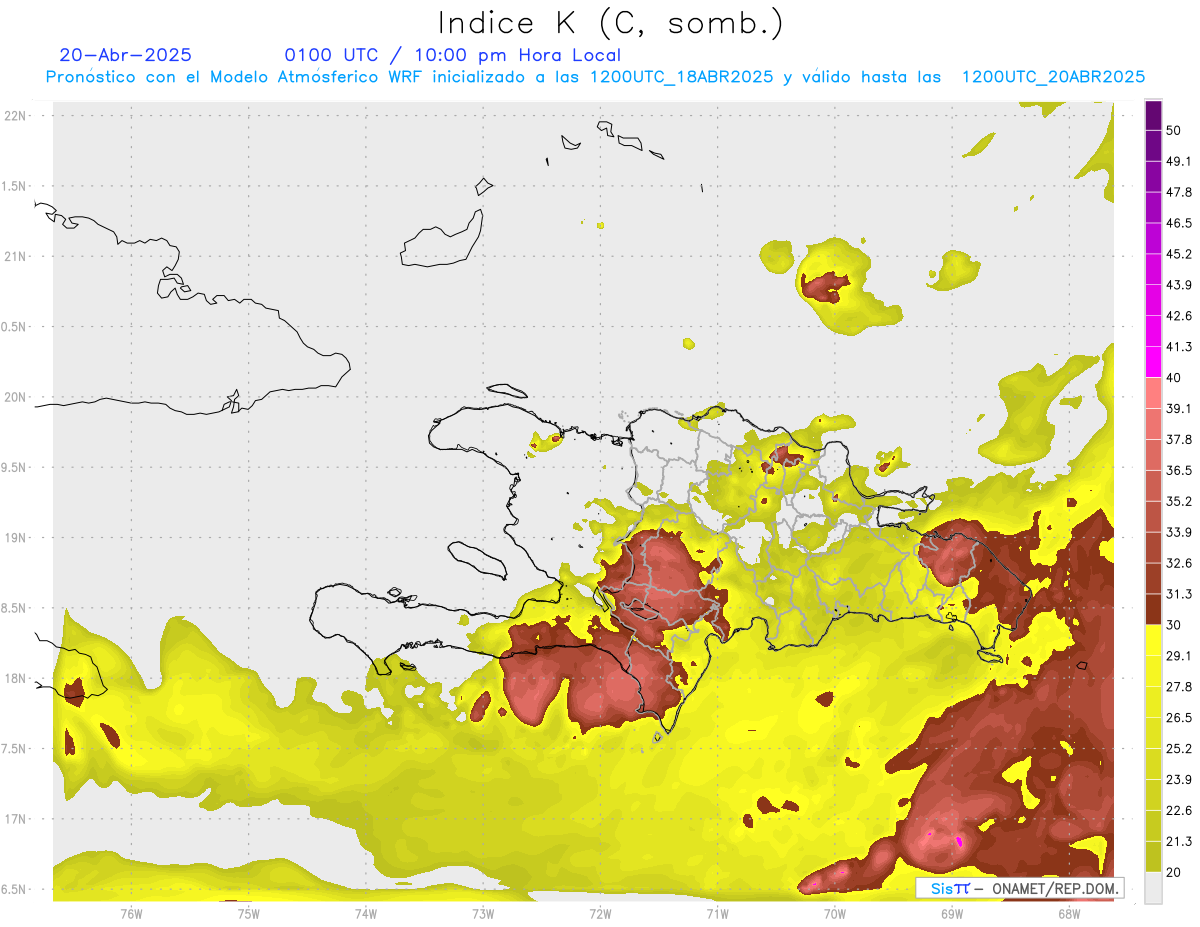Click colorbar value "29.1"

click(1179, 655)
